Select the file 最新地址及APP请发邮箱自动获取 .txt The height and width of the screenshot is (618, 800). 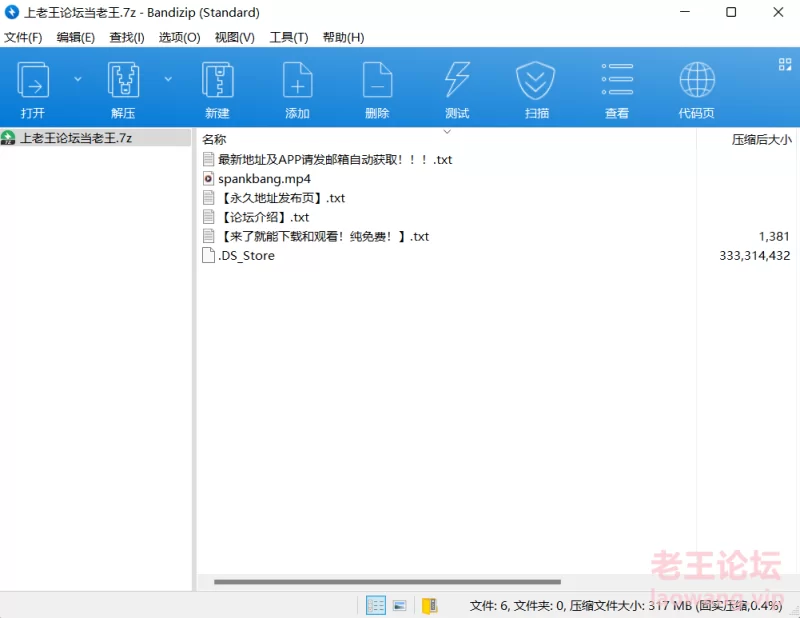[335, 160]
